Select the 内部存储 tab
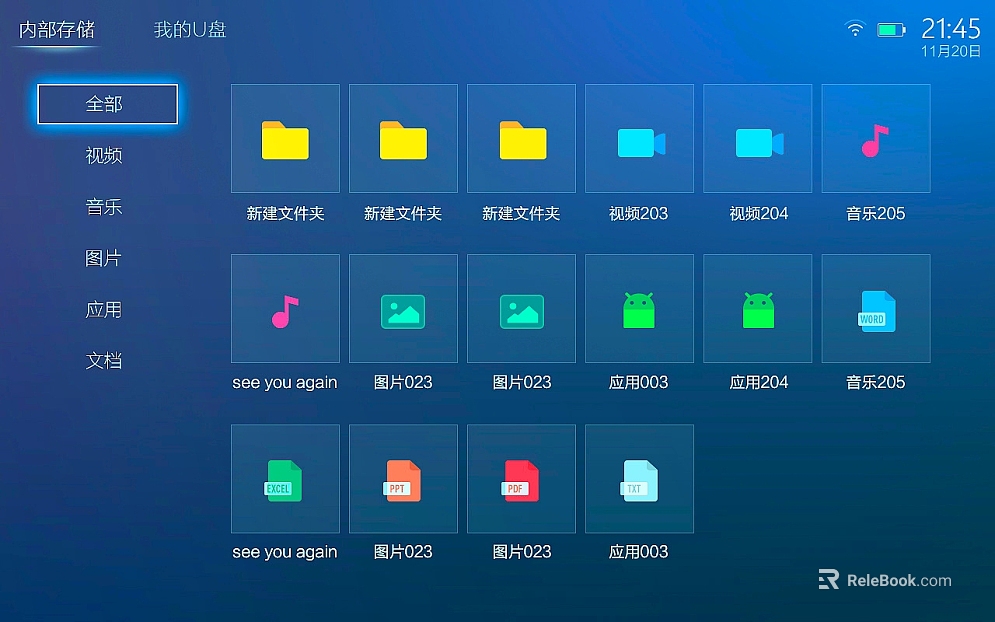This screenshot has height=622, width=995. click(x=57, y=29)
